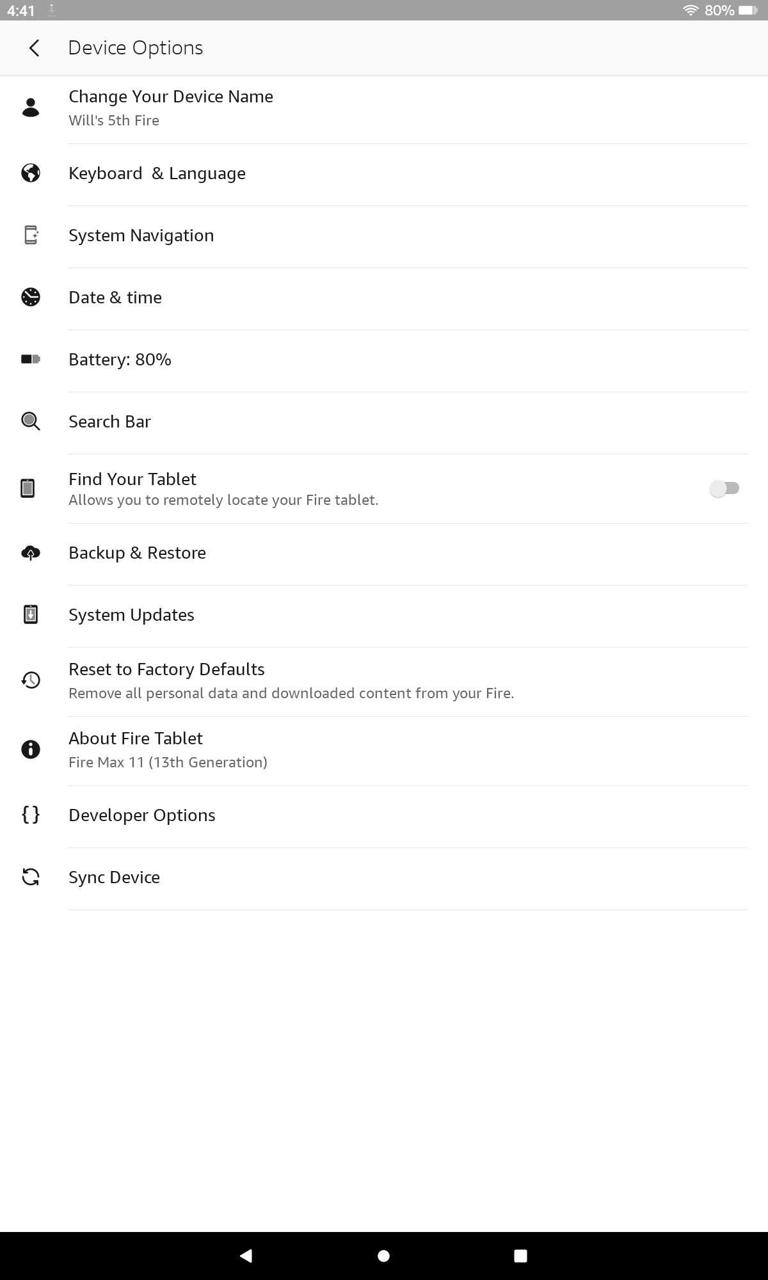
Task: Open Date & time settings
Action: click(x=115, y=297)
